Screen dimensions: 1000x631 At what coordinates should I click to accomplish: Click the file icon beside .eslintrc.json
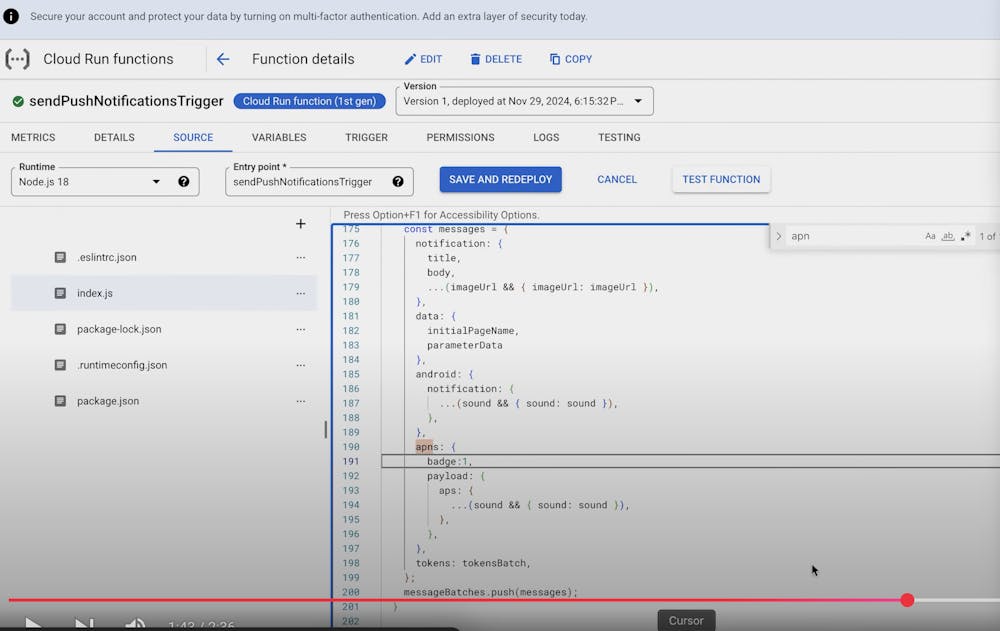[x=60, y=258]
